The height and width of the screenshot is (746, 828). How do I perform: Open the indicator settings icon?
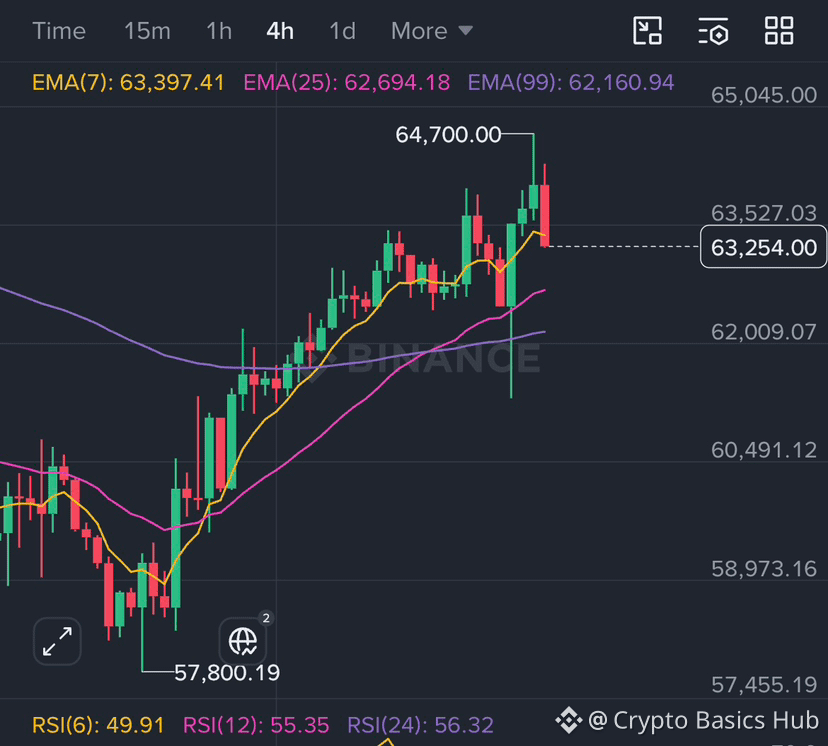pos(713,31)
